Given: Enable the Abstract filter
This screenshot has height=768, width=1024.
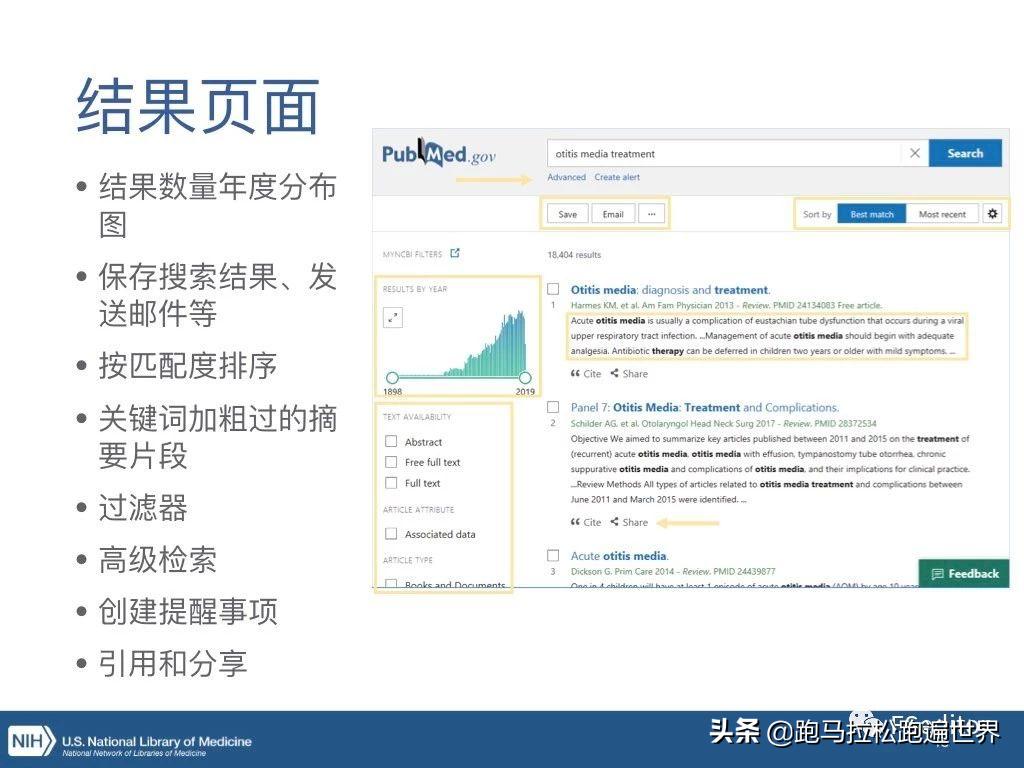Looking at the screenshot, I should pos(391,440).
